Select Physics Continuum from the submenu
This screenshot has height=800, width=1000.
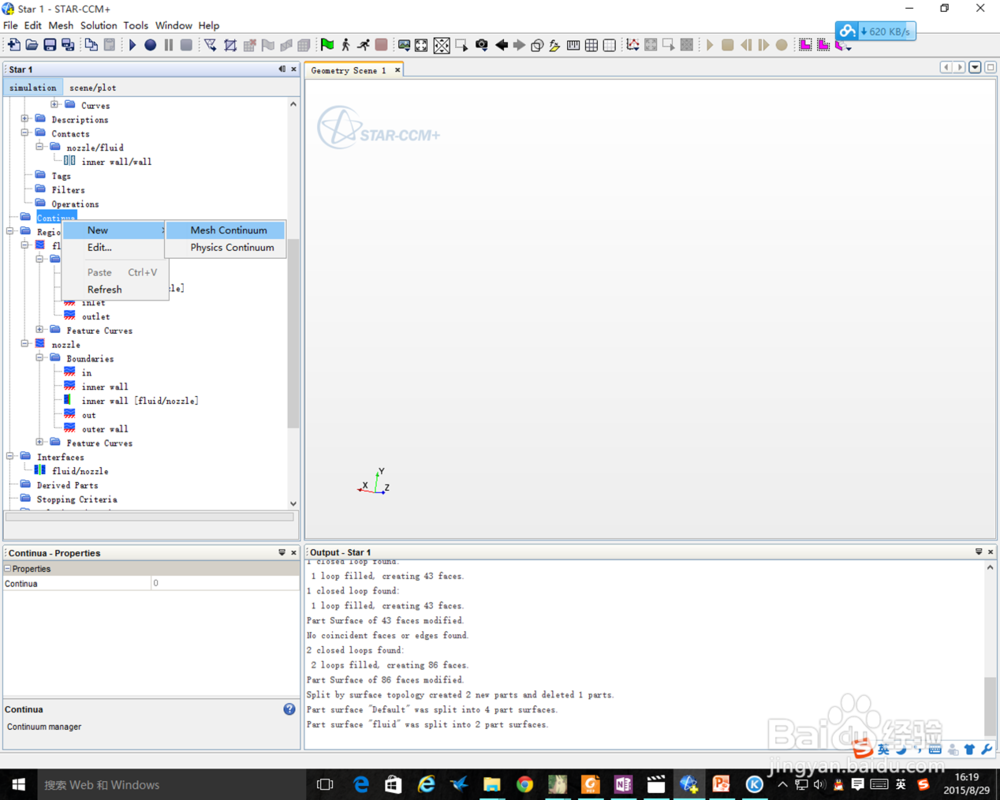(x=225, y=248)
